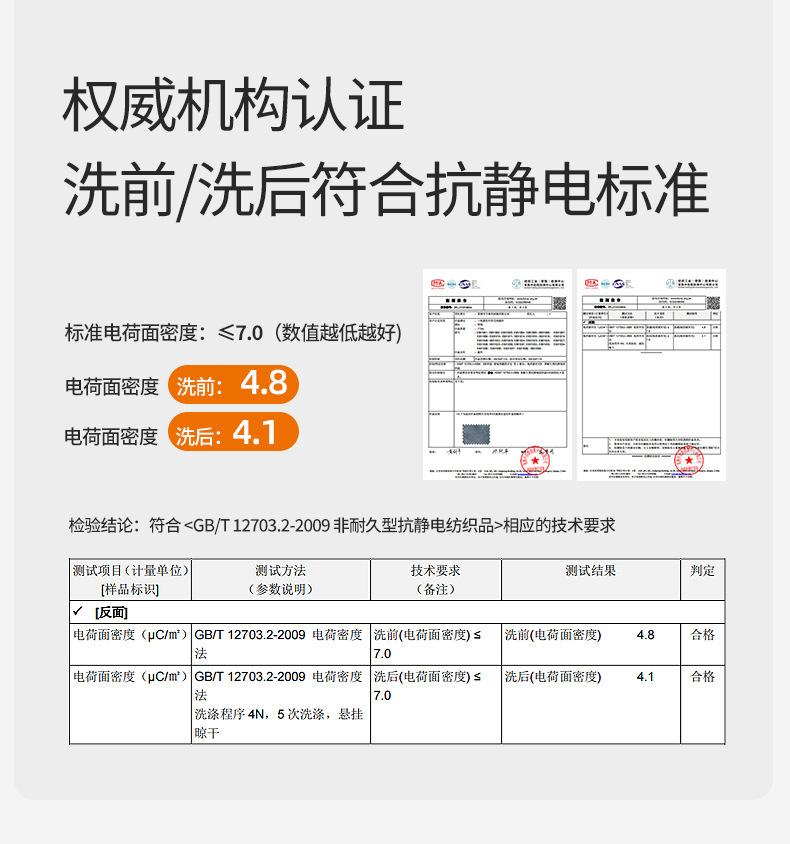Open the right test report thumbnail
The width and height of the screenshot is (790, 844).
[x=651, y=375]
